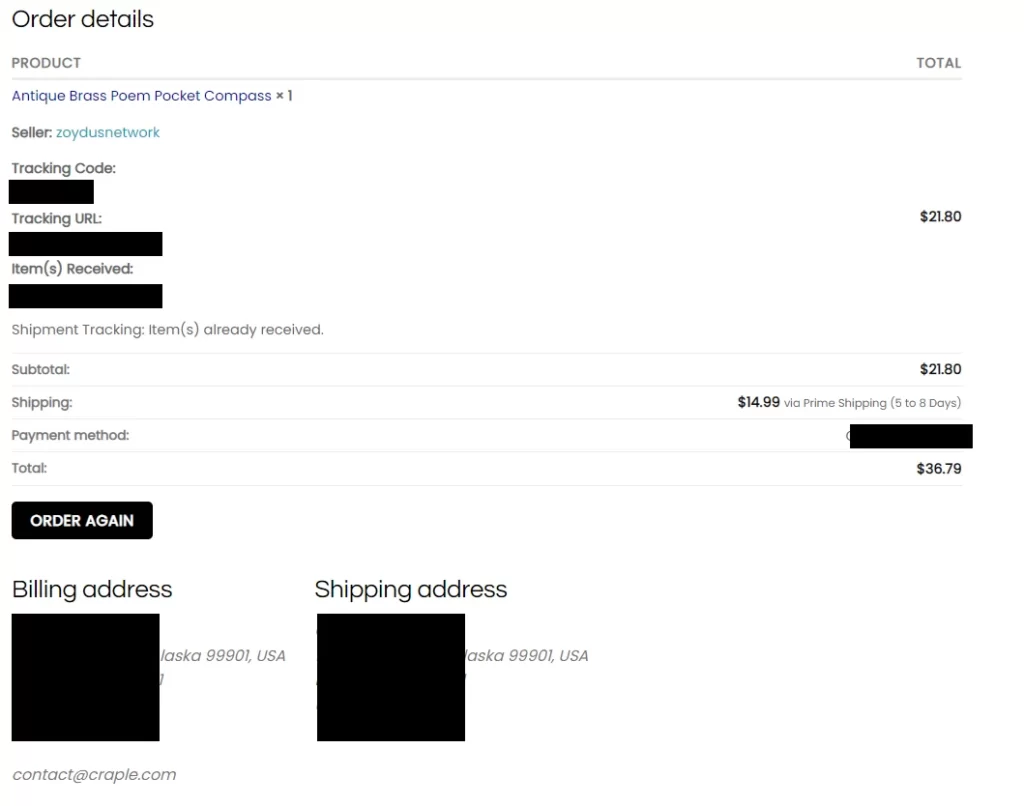Select the Subtotal label
The height and width of the screenshot is (806, 1024).
pyautogui.click(x=40, y=370)
